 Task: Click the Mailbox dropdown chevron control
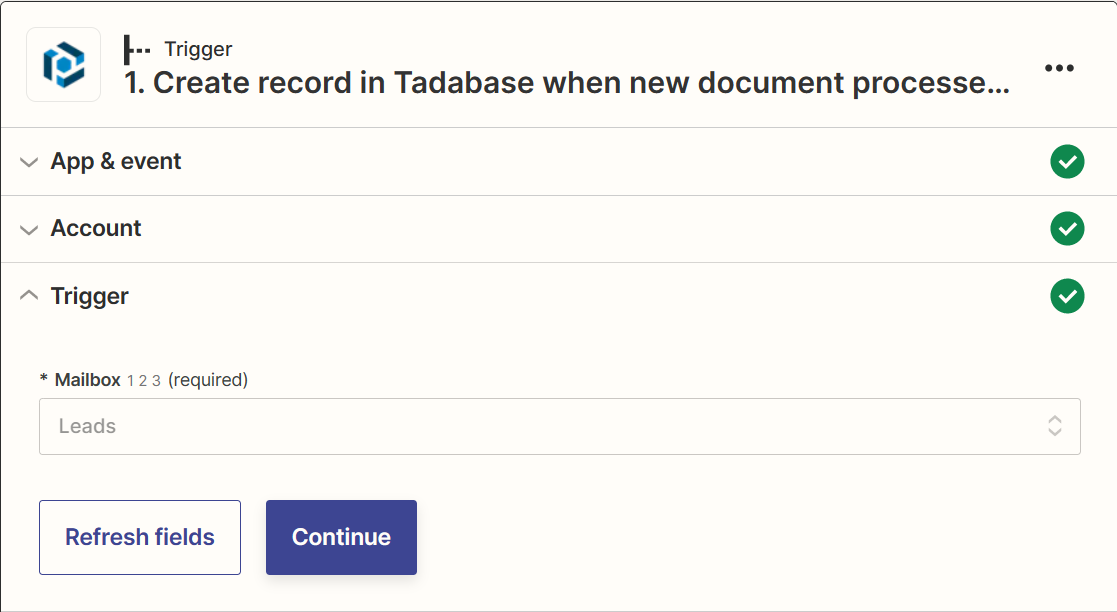pos(1054,426)
